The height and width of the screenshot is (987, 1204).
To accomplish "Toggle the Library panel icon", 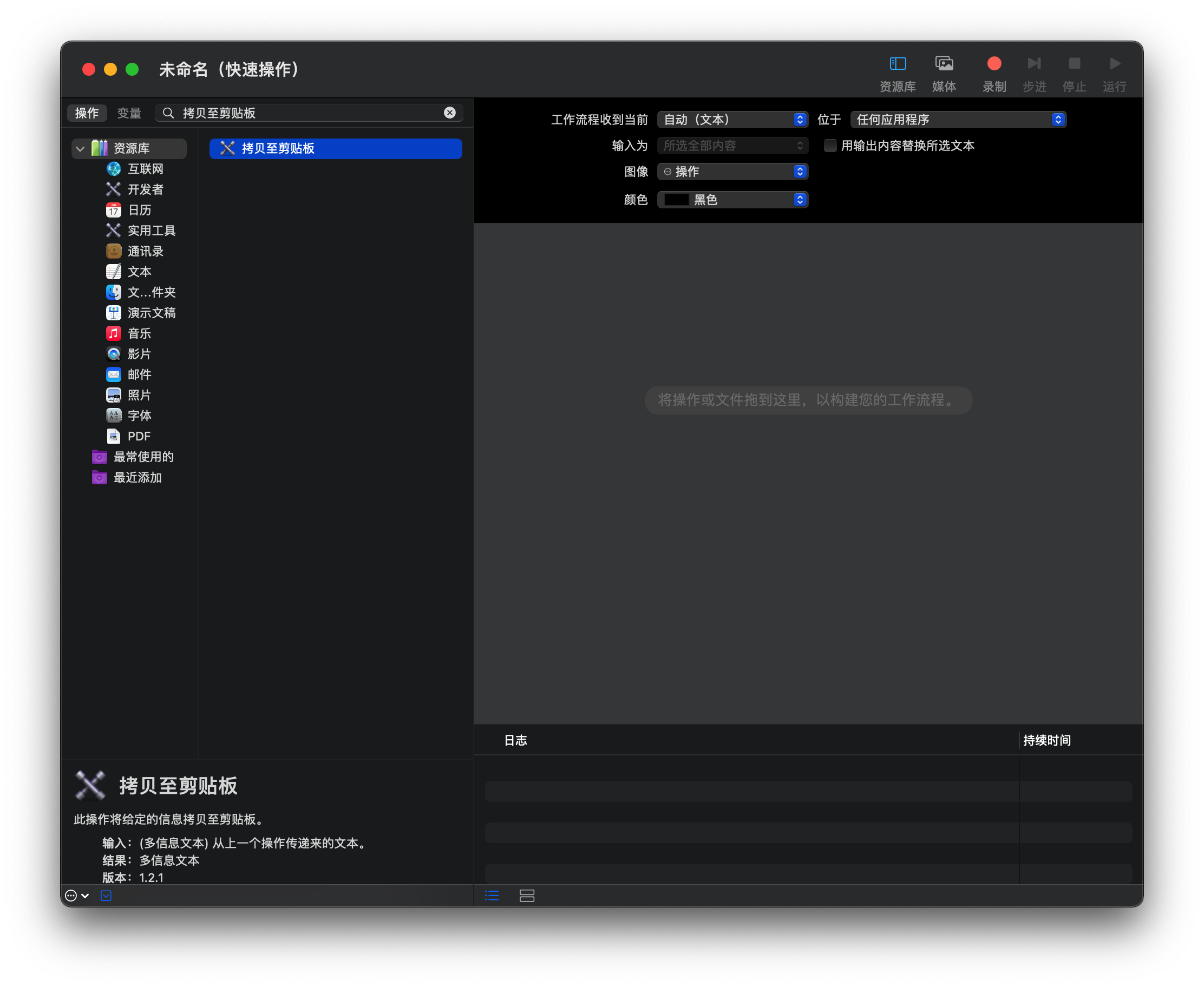I will [x=897, y=64].
